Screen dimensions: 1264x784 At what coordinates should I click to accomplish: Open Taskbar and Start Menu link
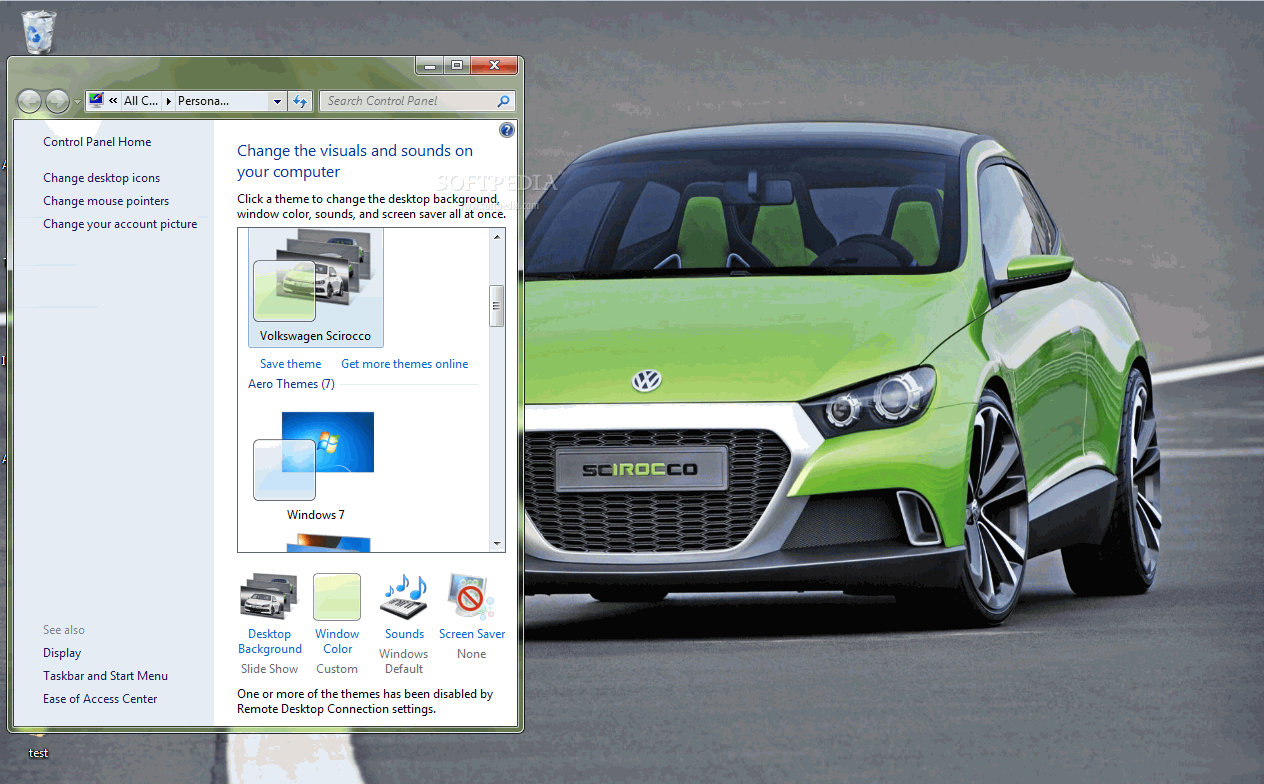tap(105, 676)
